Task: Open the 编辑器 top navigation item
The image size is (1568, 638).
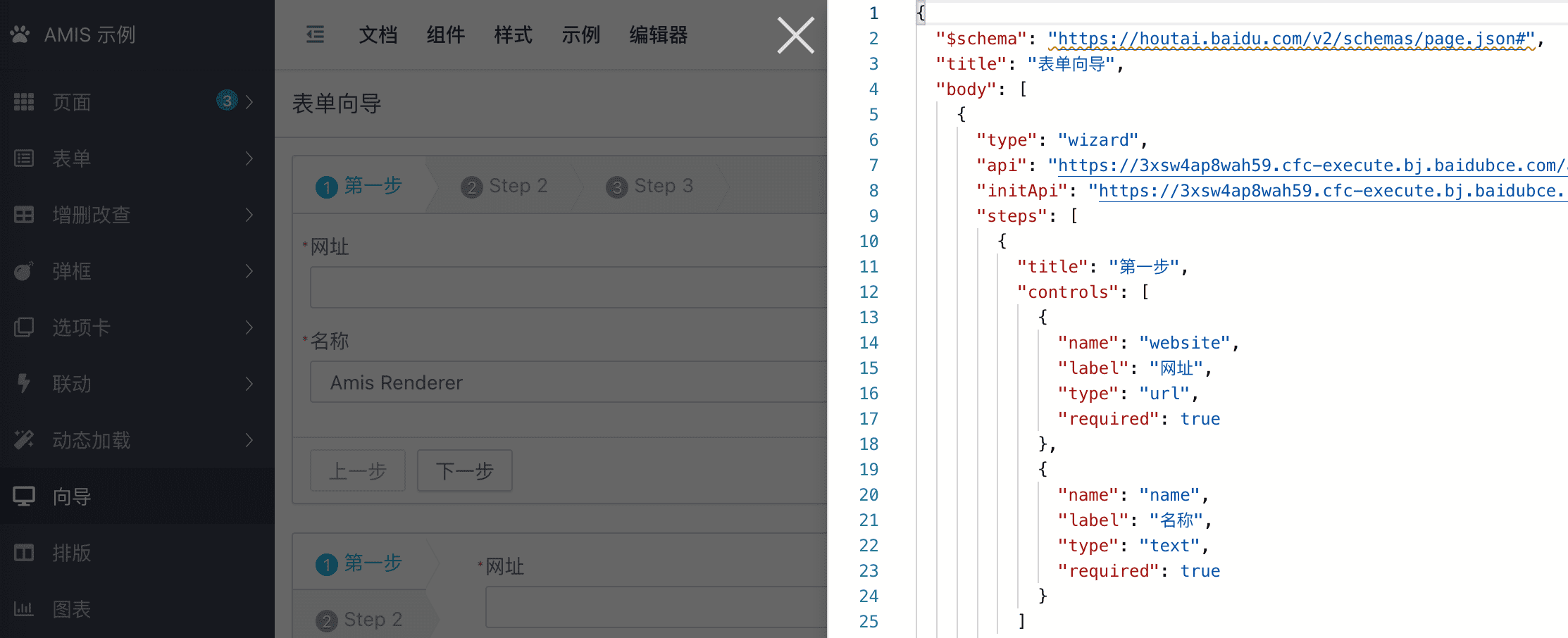Action: [x=659, y=35]
